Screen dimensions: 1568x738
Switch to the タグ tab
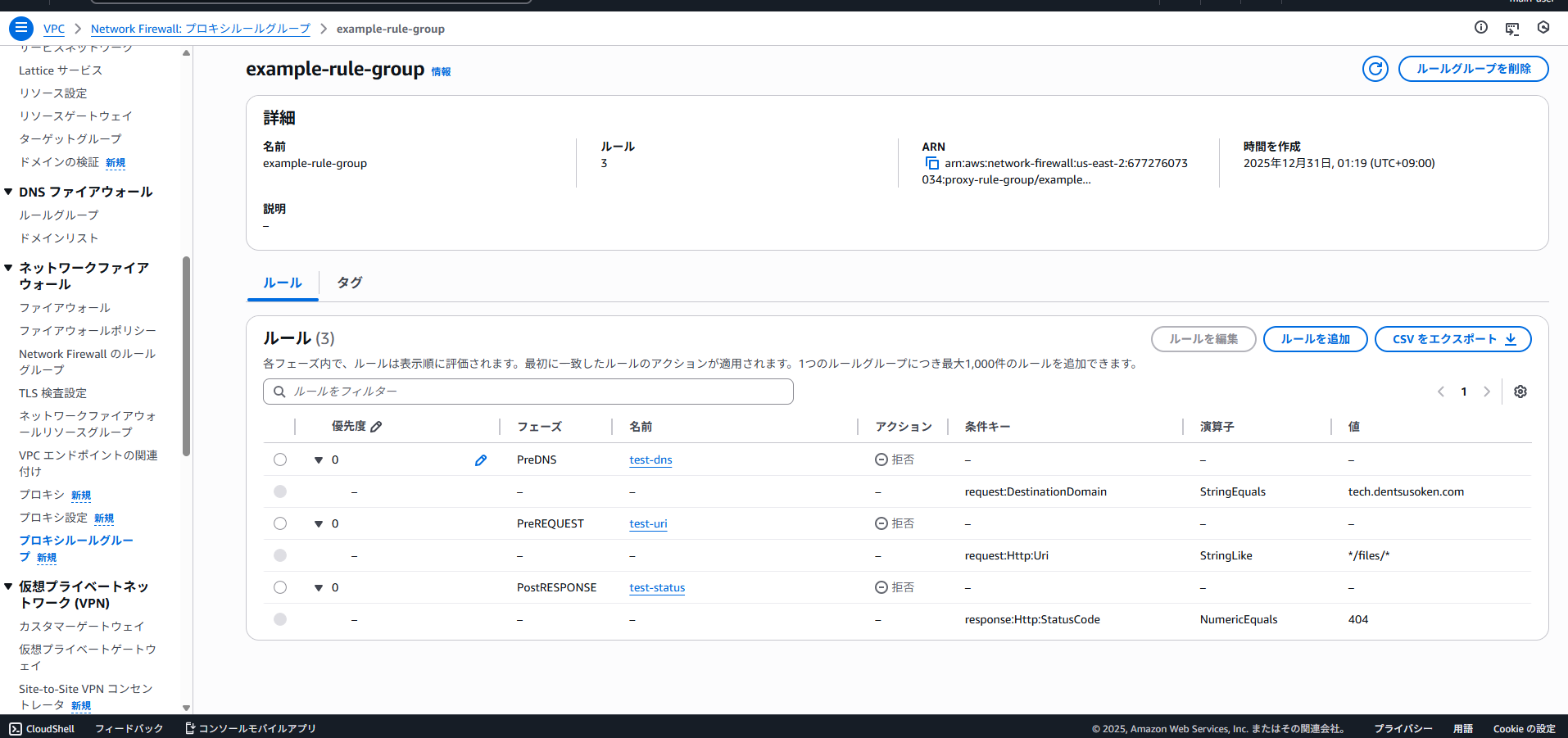(x=349, y=283)
